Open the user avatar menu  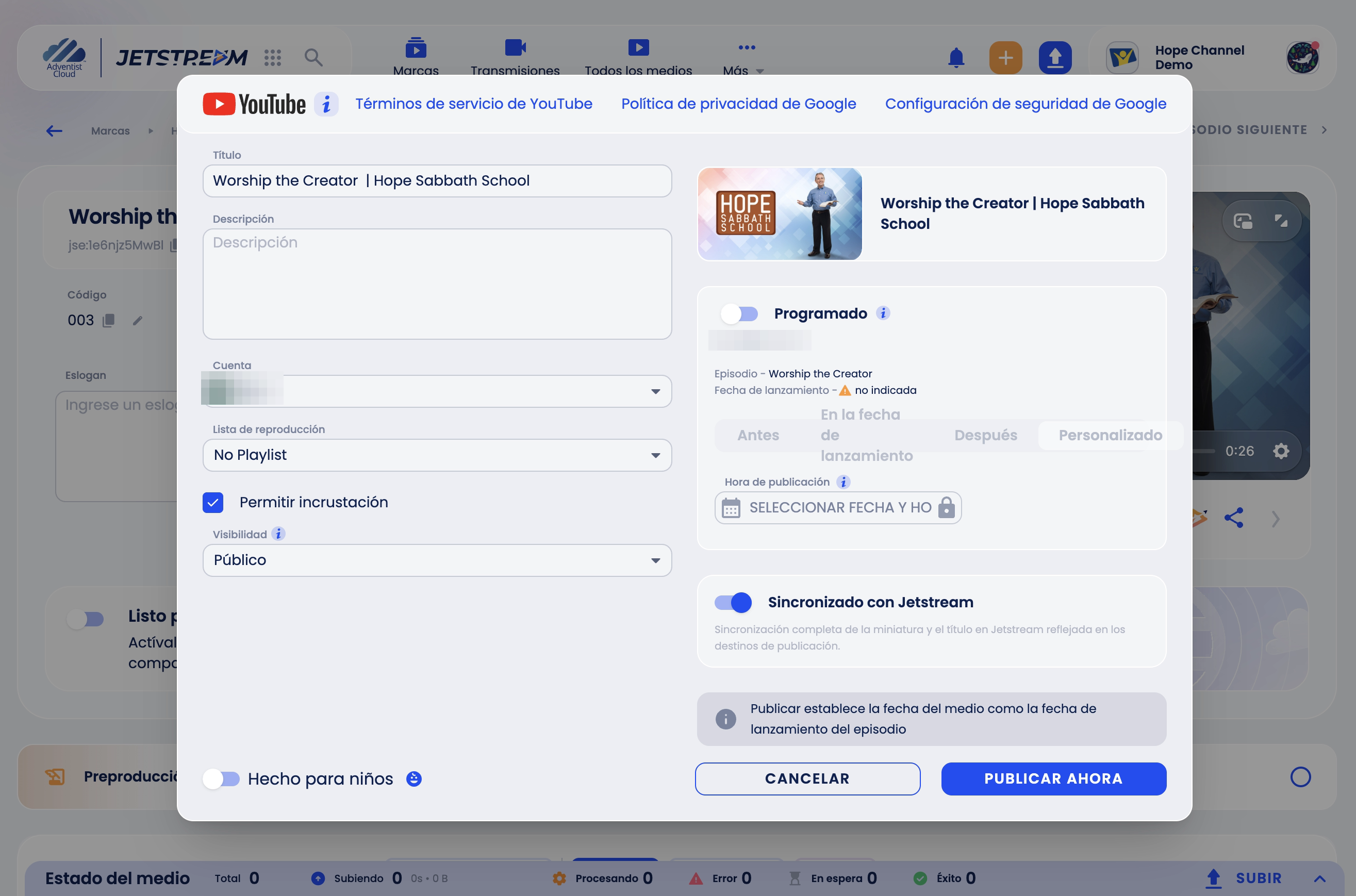click(x=1302, y=58)
